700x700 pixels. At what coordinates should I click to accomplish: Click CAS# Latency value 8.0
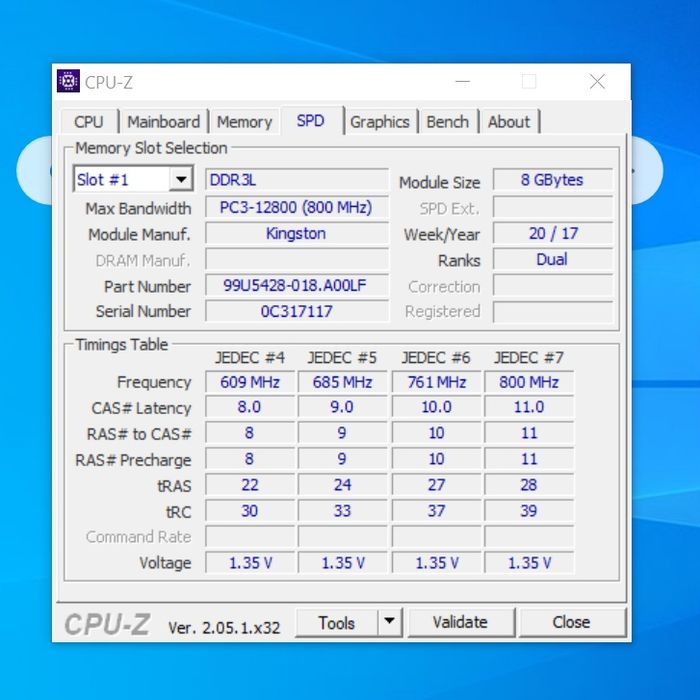point(250,407)
